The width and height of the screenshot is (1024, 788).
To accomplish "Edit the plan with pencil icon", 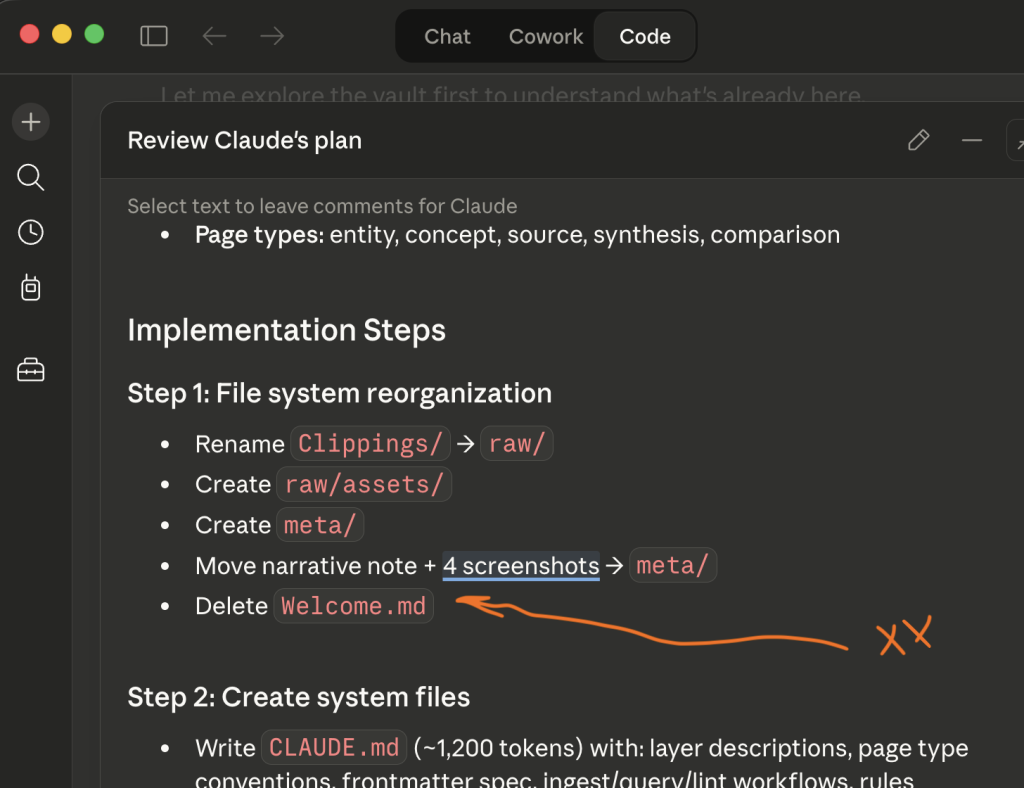I will (x=918, y=141).
